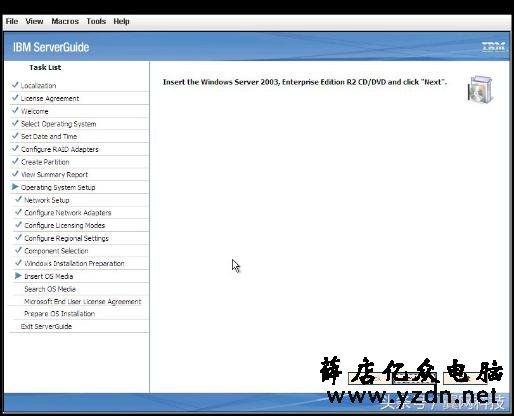The image size is (515, 416).
Task: Click the checkmark beside Create Partition
Action: 15,161
